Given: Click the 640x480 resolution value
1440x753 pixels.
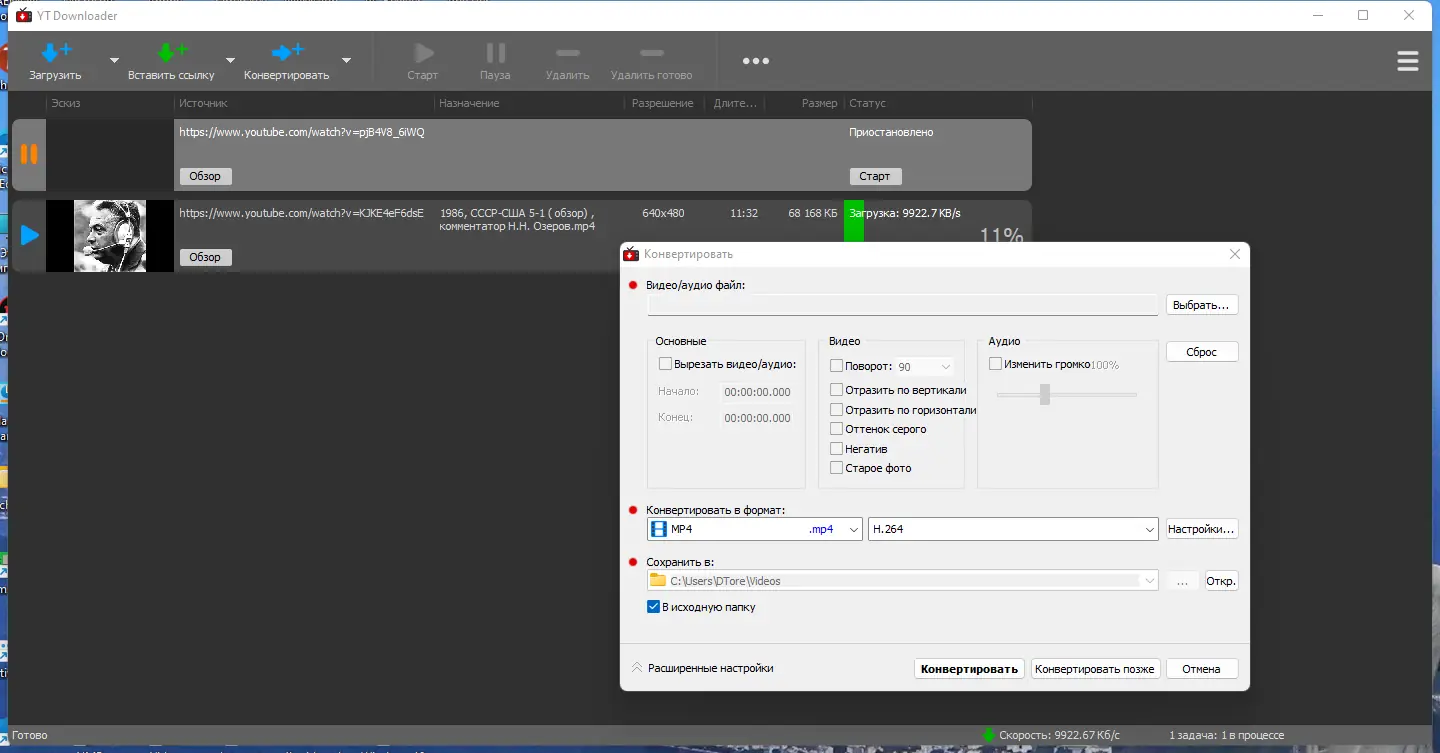Looking at the screenshot, I should (x=663, y=213).
